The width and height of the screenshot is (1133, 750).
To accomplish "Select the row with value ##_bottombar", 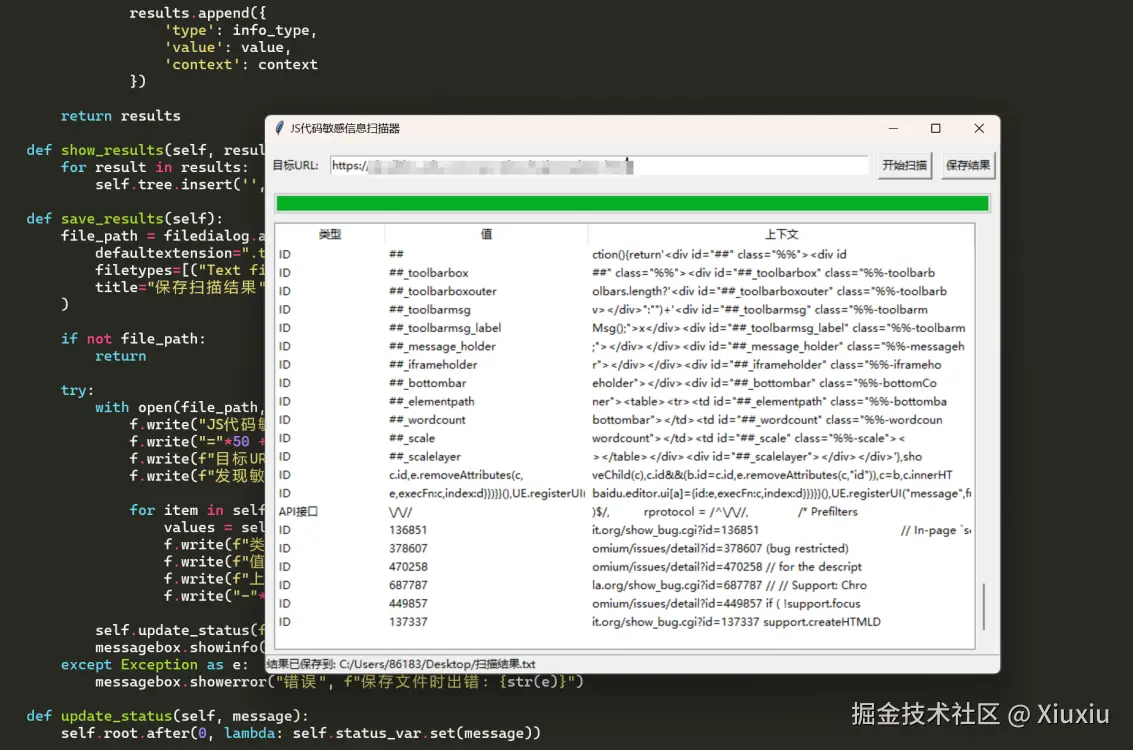I will tap(625, 383).
